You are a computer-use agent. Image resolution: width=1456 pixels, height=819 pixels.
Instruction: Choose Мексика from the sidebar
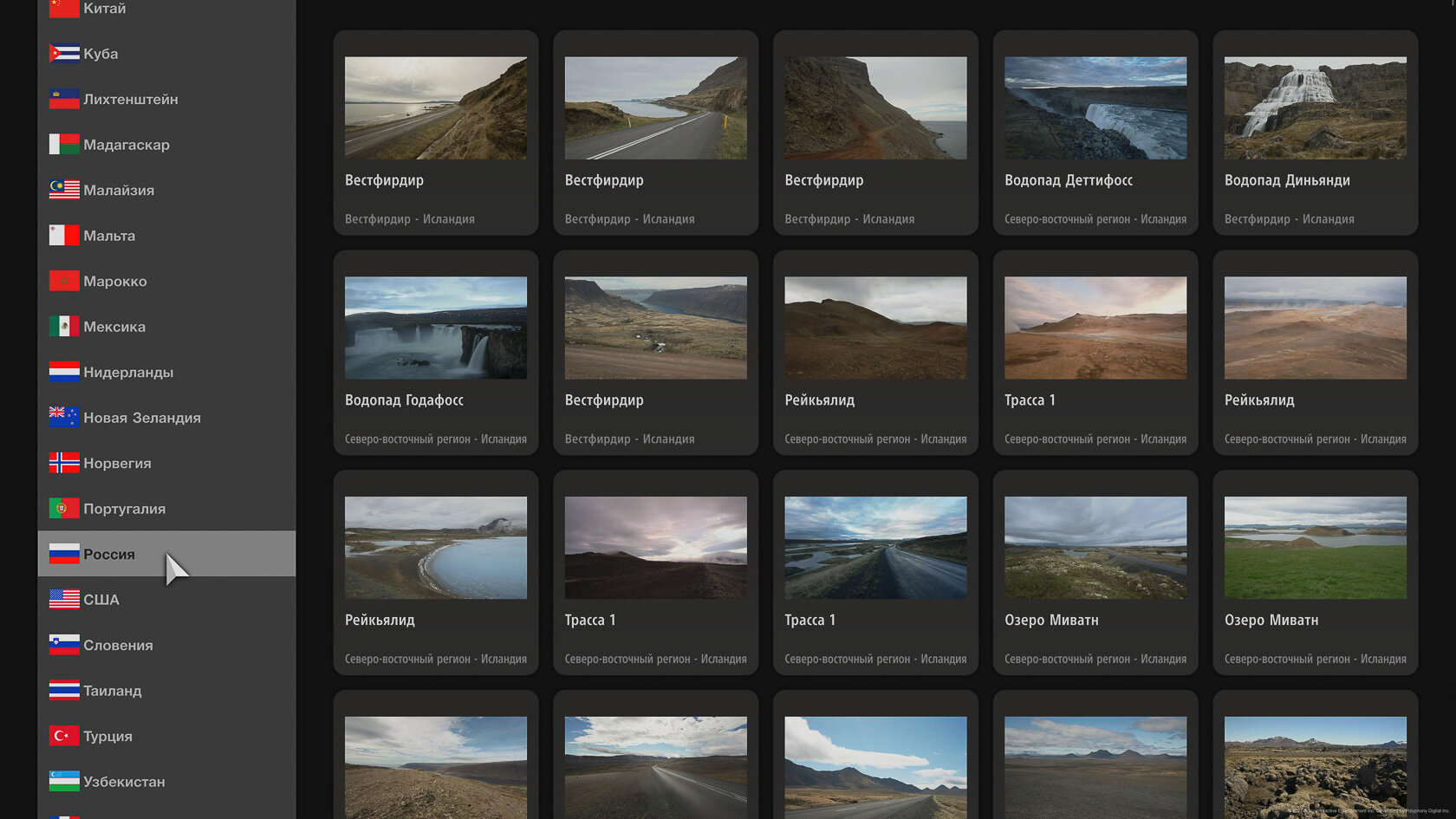[x=166, y=327]
